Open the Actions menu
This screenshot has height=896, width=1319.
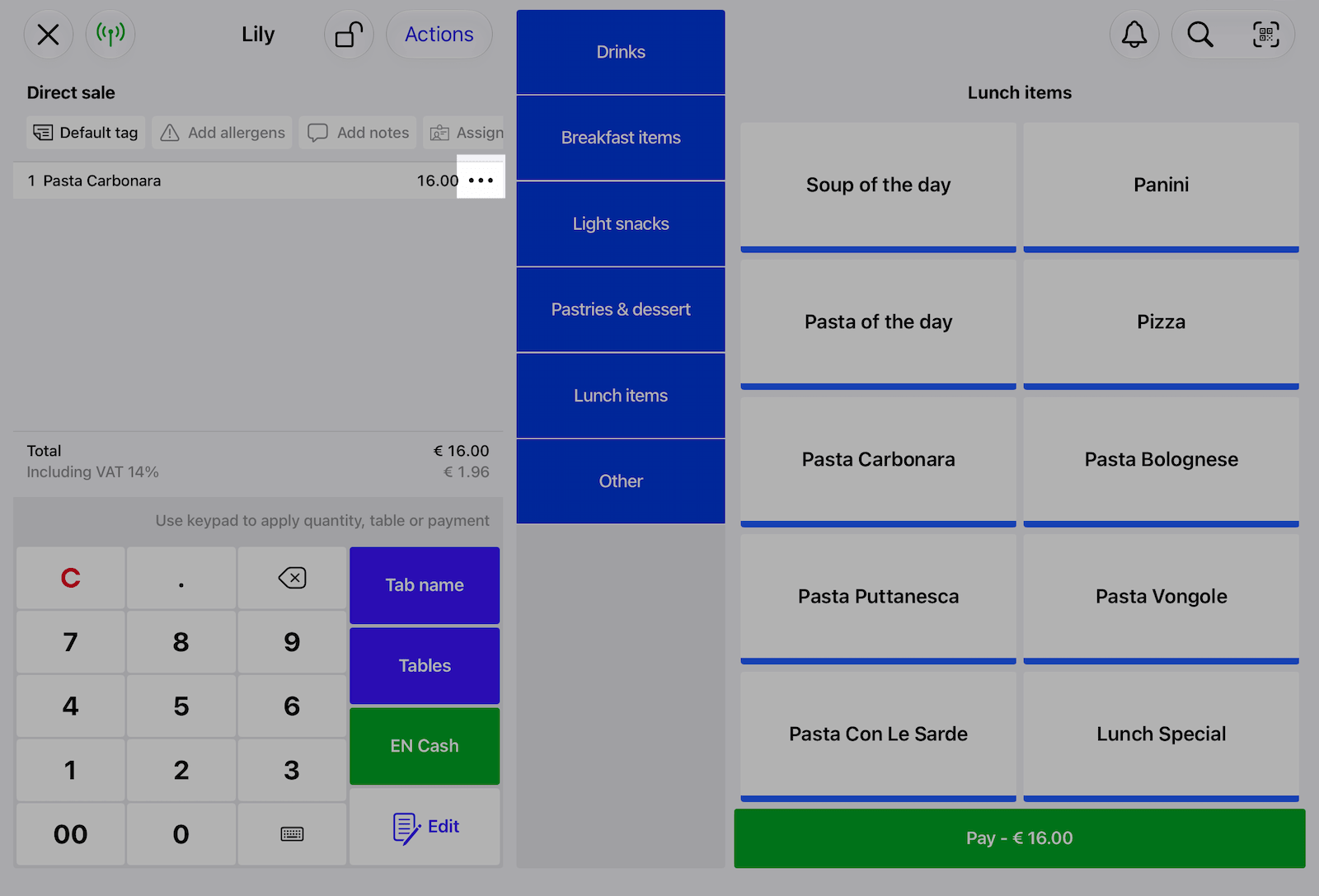pos(439,35)
